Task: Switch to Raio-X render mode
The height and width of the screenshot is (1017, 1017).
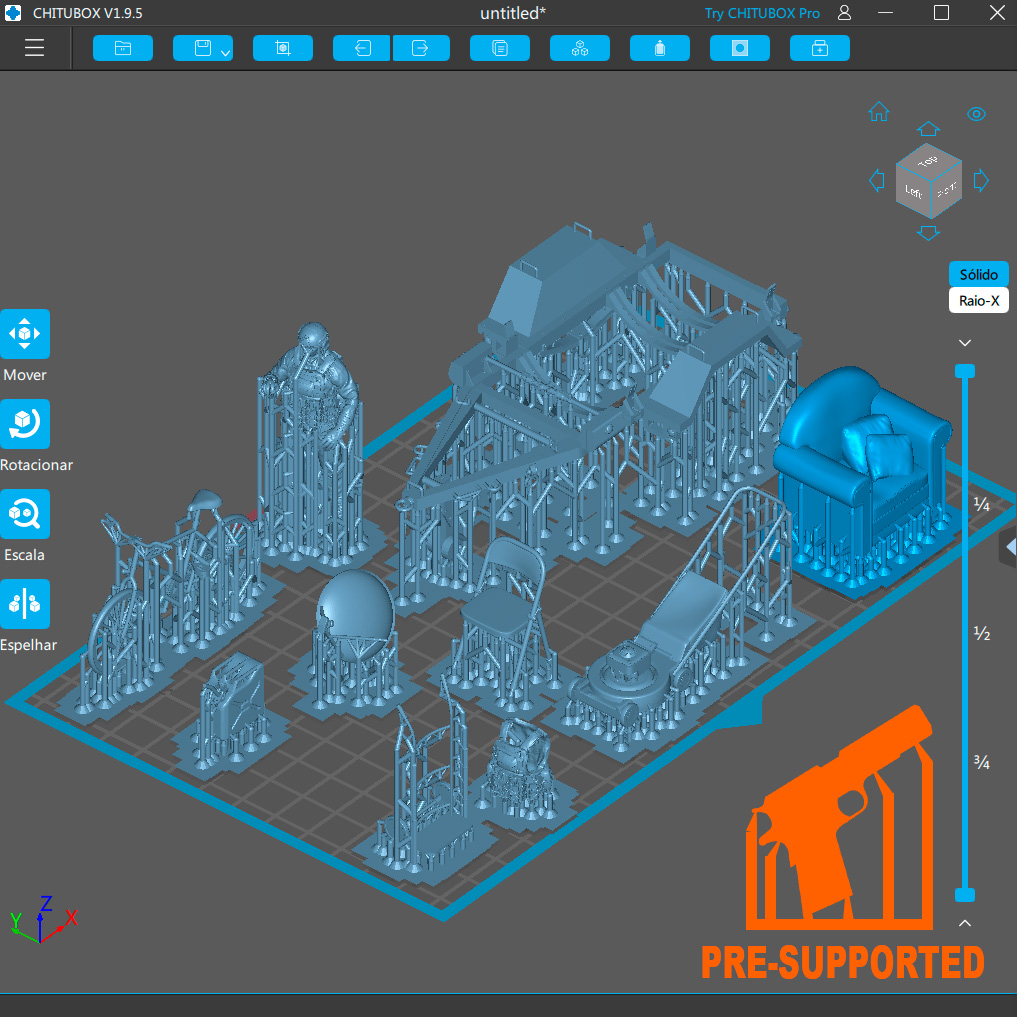Action: pos(979,300)
